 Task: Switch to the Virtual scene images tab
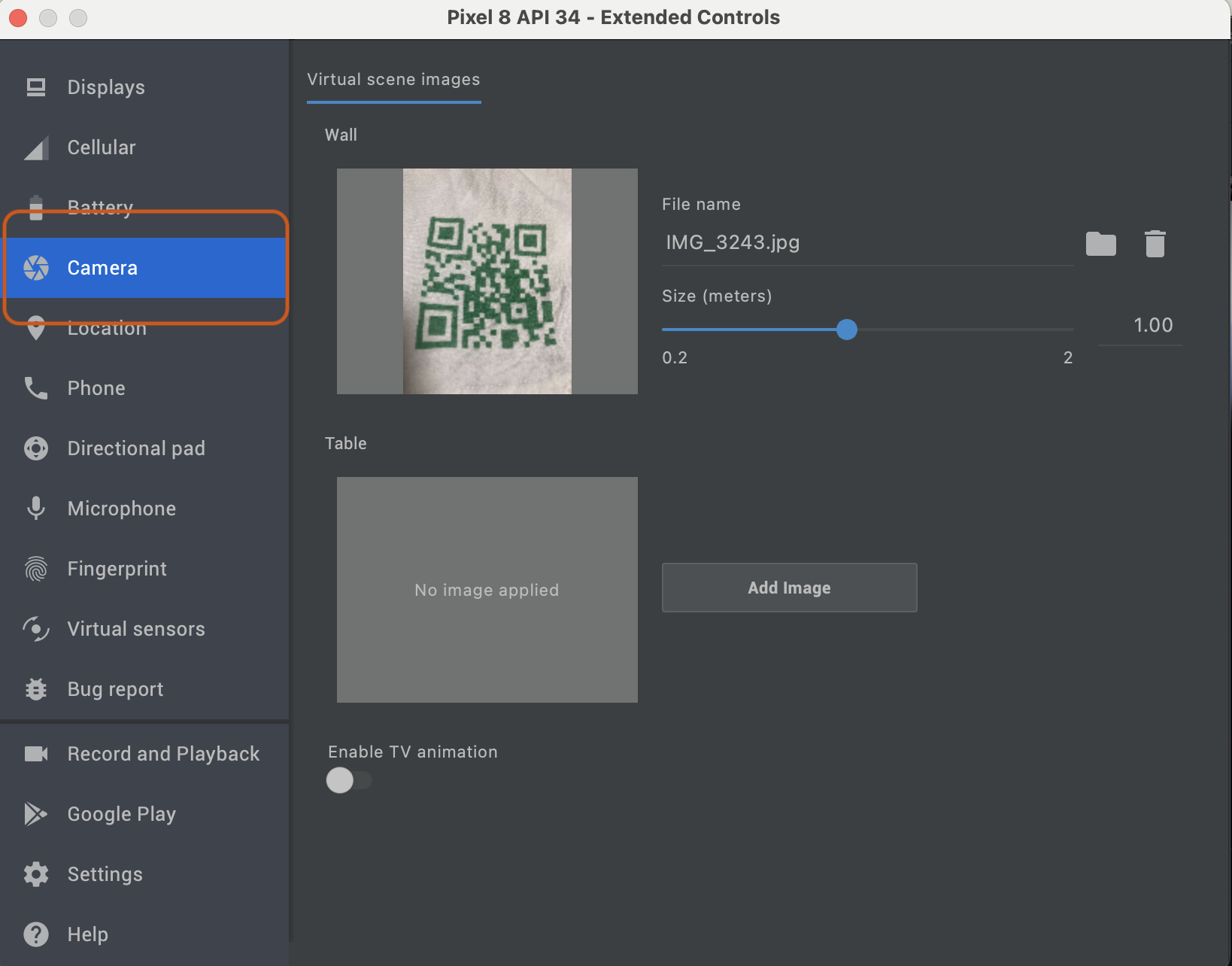(x=393, y=79)
